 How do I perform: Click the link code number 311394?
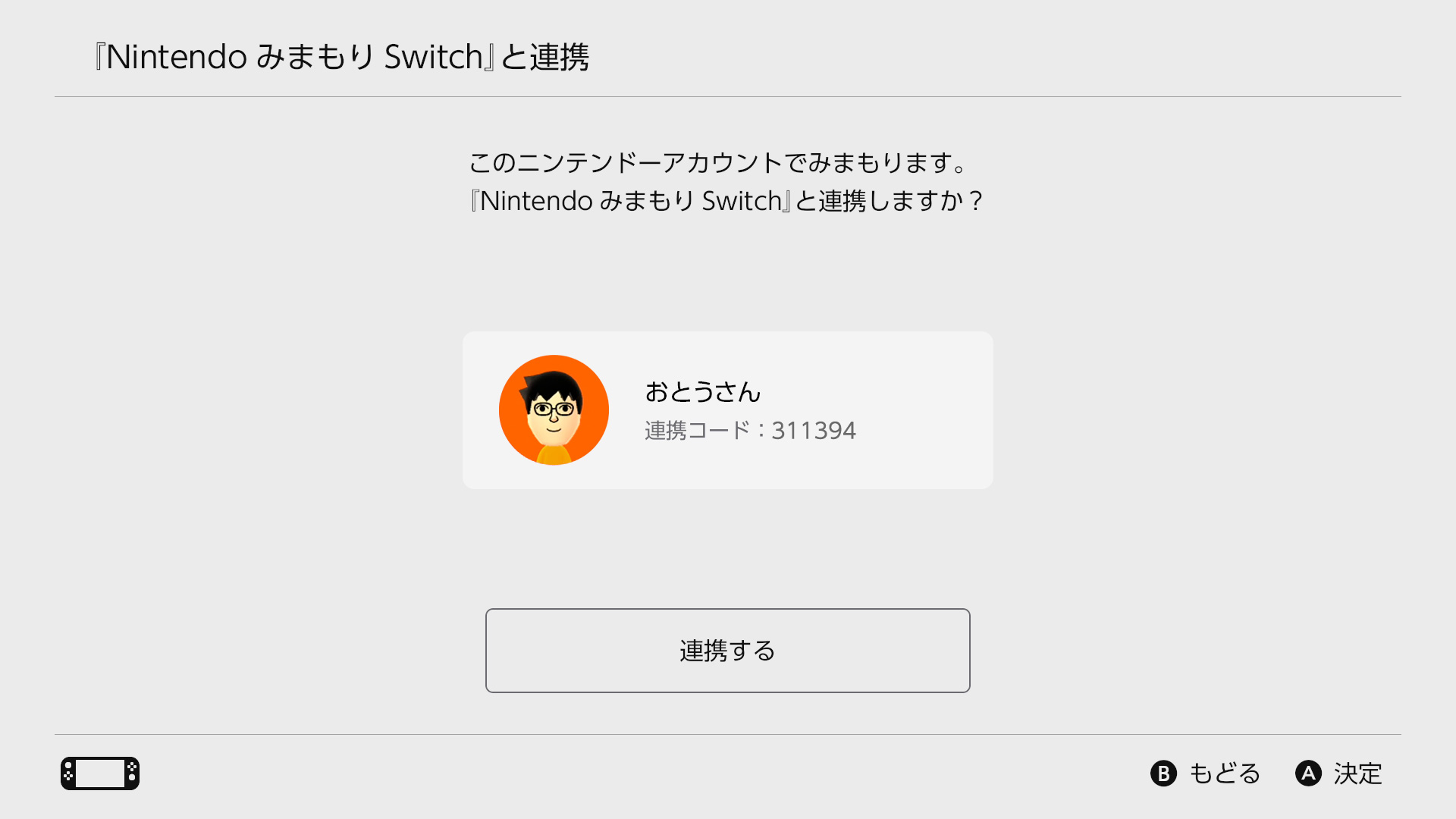tap(814, 431)
